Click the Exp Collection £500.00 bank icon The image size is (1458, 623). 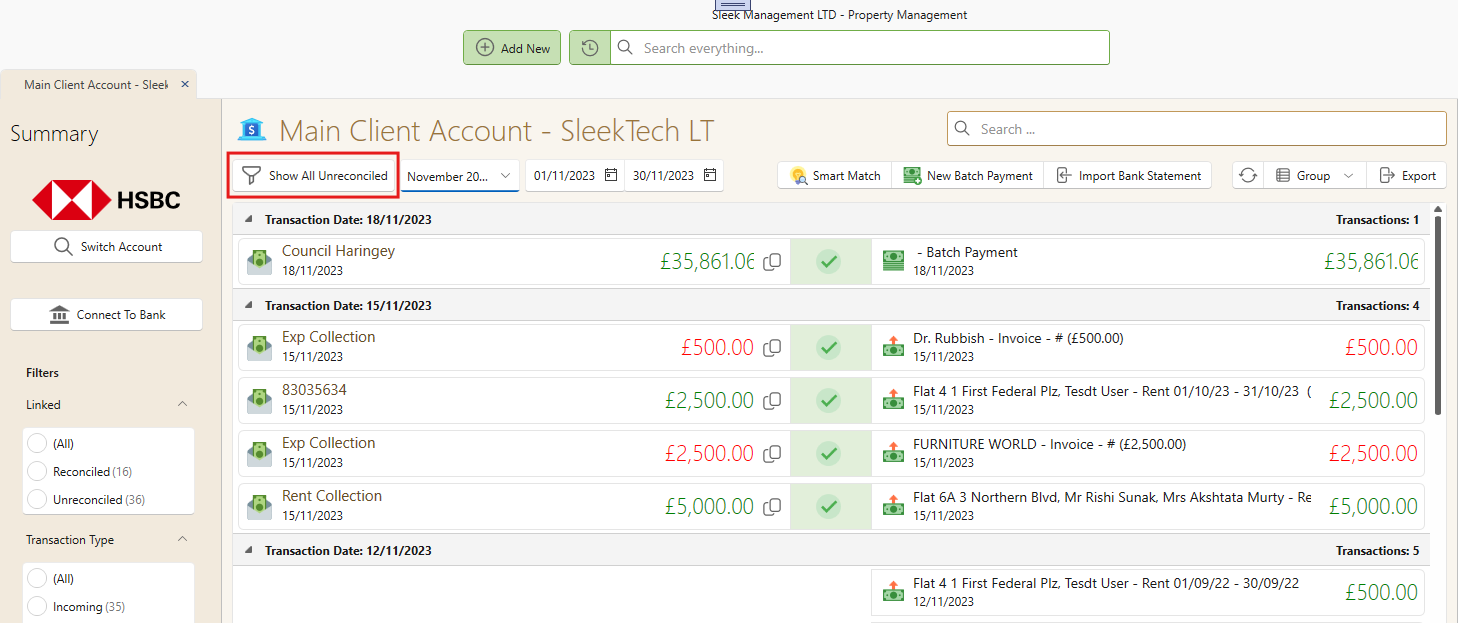[x=260, y=348]
